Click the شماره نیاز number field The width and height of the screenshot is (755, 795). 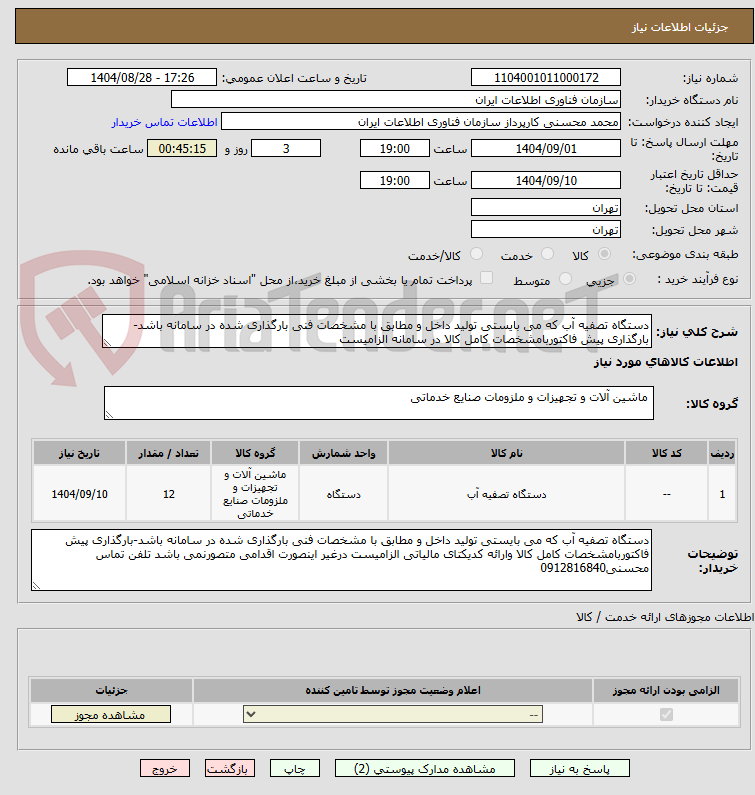pyautogui.click(x=546, y=78)
